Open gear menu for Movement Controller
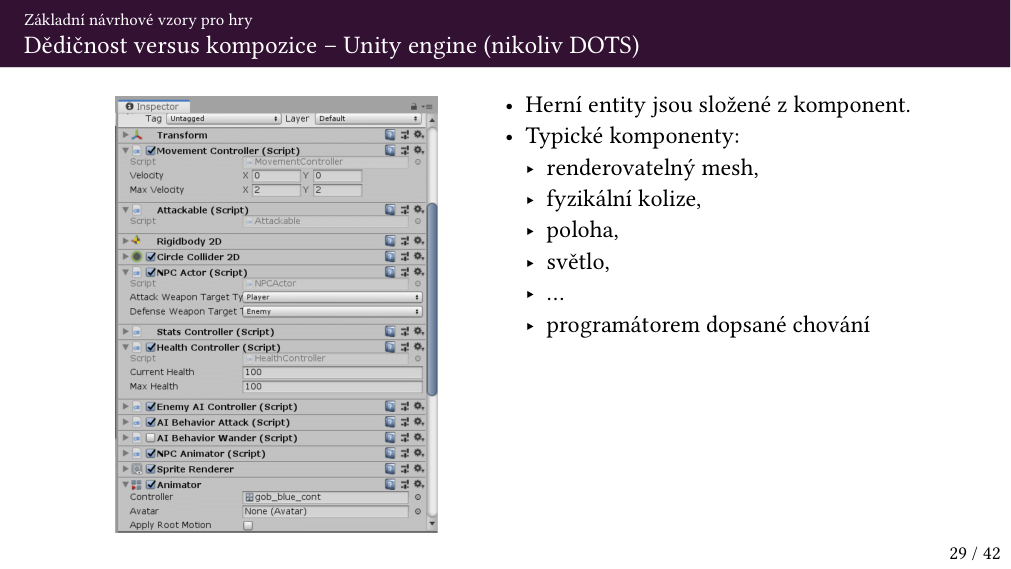The height and width of the screenshot is (569, 1011). [x=418, y=150]
